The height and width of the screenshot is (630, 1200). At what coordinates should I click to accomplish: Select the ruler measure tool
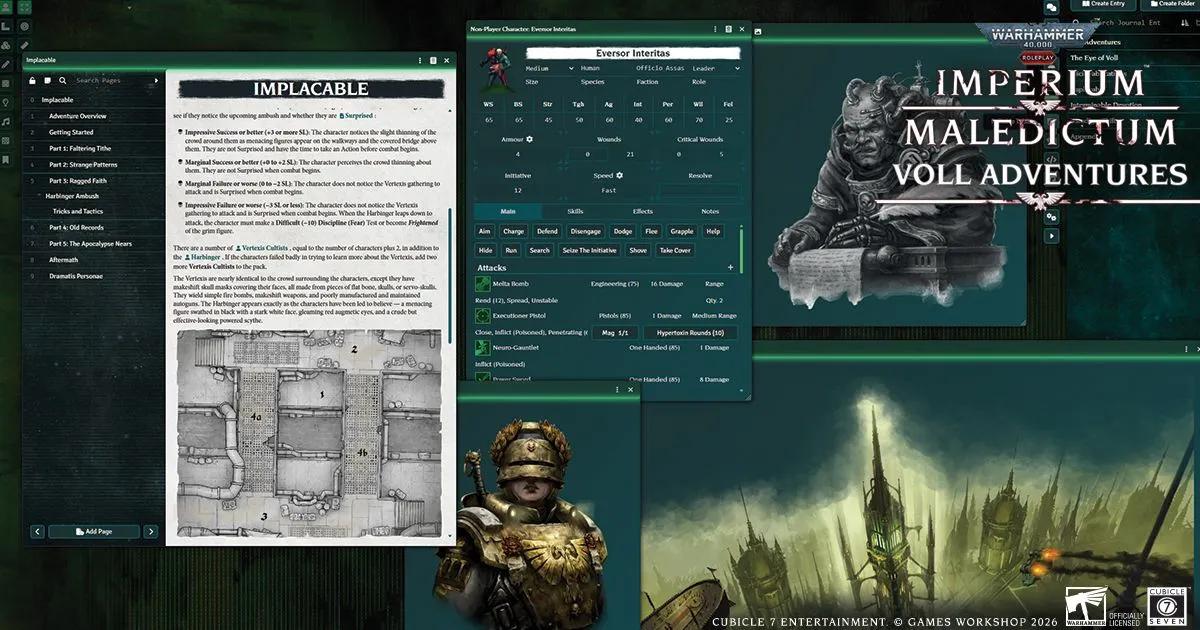click(x=24, y=45)
